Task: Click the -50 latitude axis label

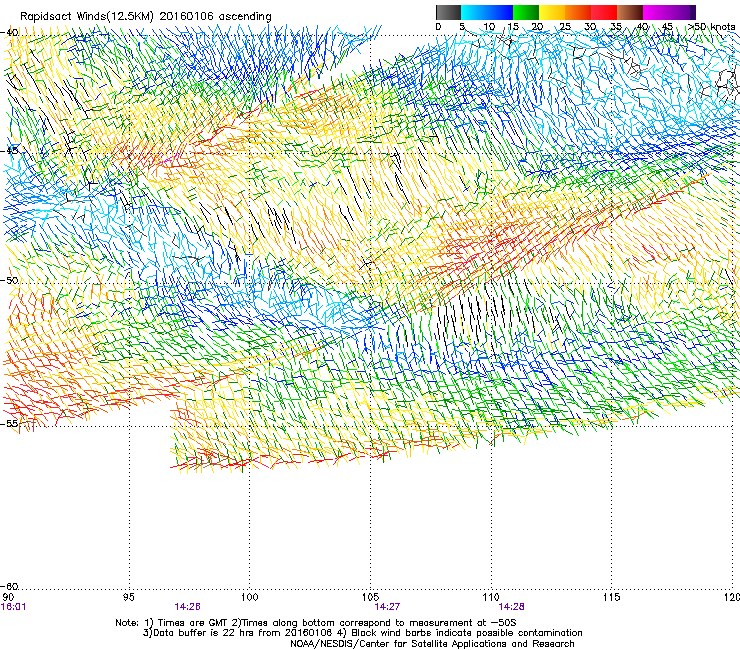Action: (9, 280)
